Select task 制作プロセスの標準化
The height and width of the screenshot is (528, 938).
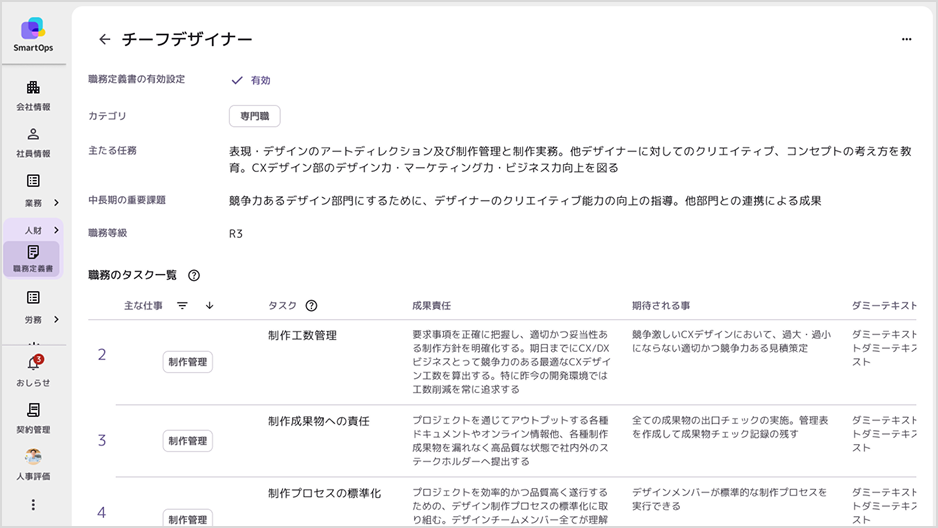tap(324, 493)
